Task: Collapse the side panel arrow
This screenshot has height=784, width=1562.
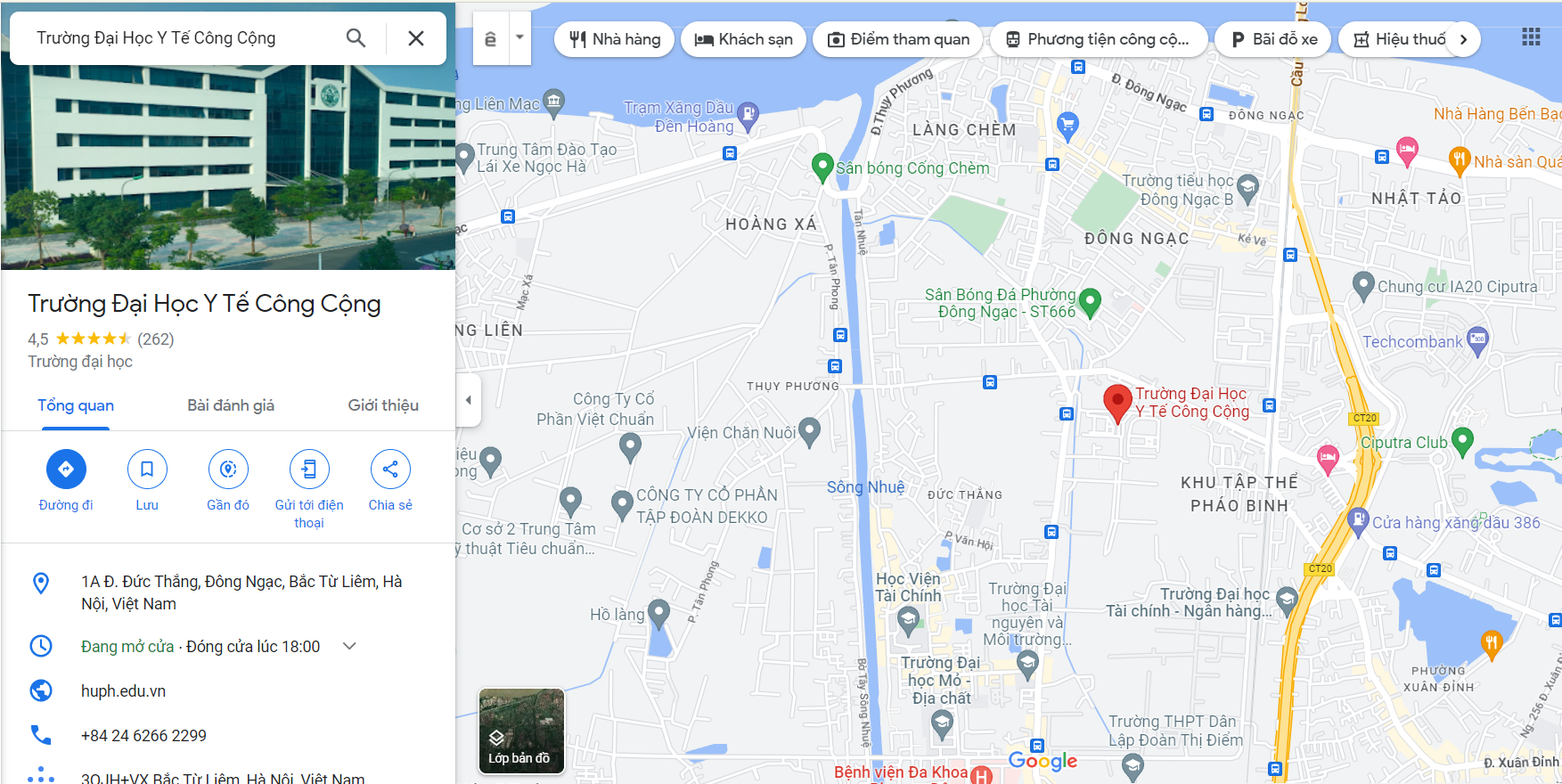Action: [x=469, y=400]
